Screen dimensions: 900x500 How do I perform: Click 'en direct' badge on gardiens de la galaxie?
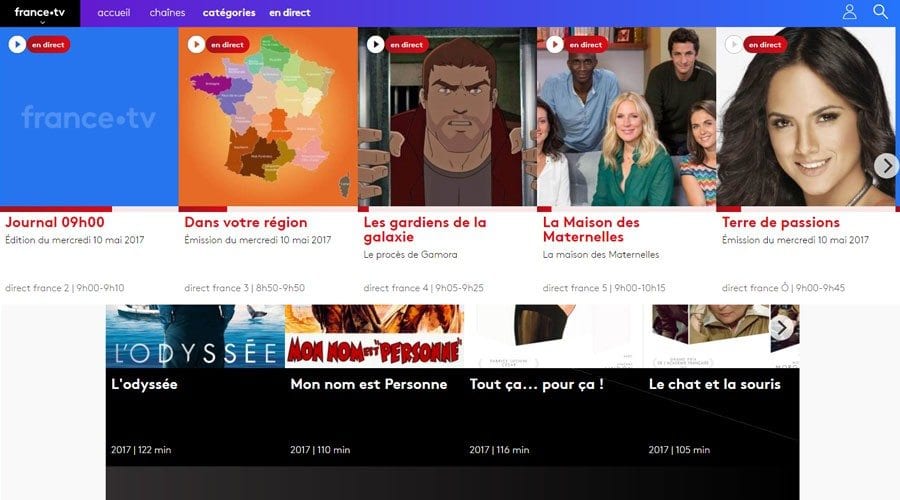click(x=406, y=44)
